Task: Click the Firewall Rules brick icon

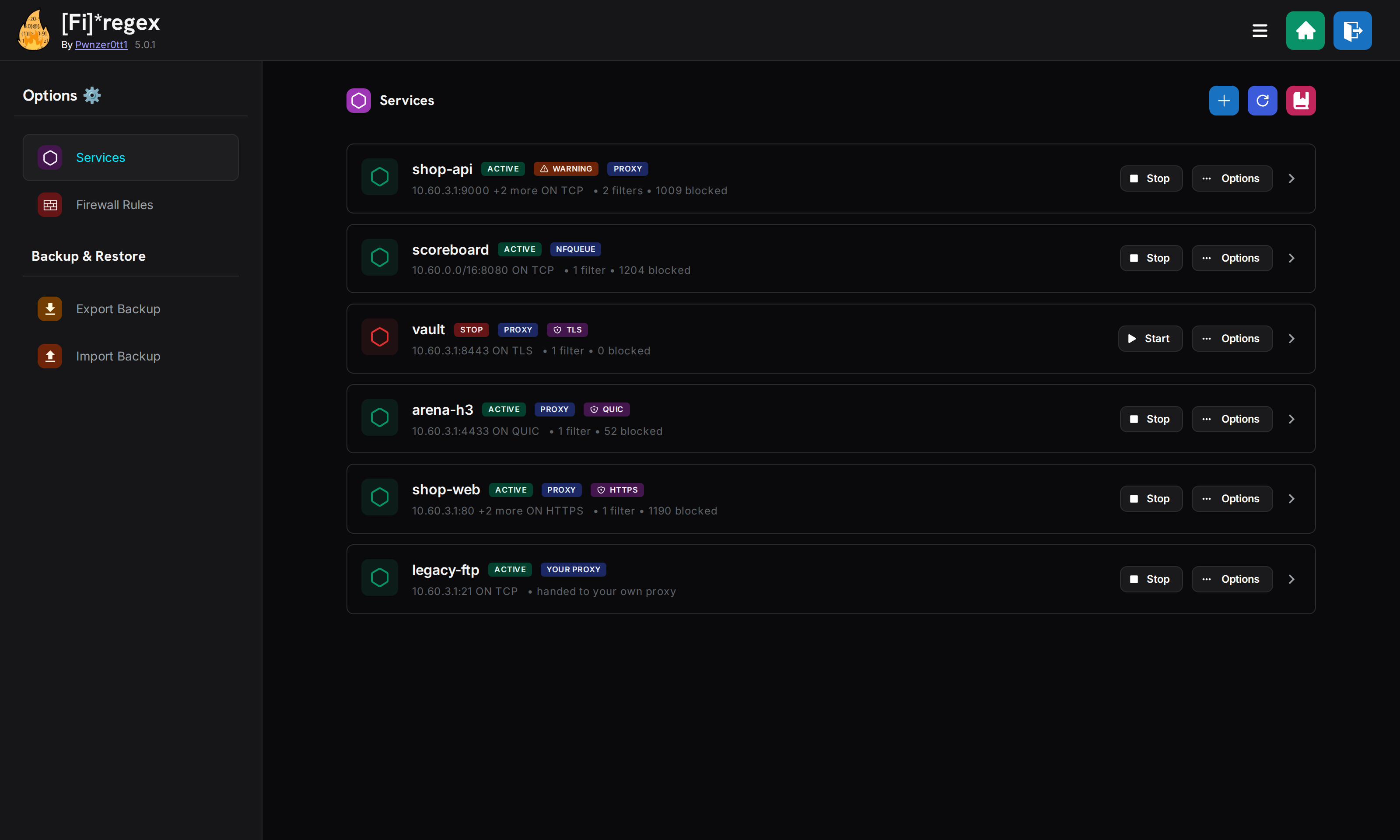Action: pos(50,205)
